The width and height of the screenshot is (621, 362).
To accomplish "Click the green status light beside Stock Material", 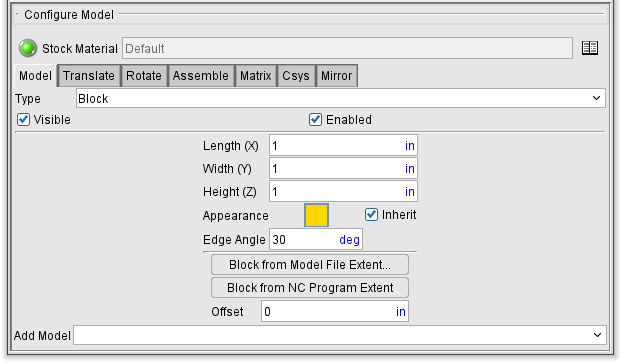I will click(x=28, y=48).
